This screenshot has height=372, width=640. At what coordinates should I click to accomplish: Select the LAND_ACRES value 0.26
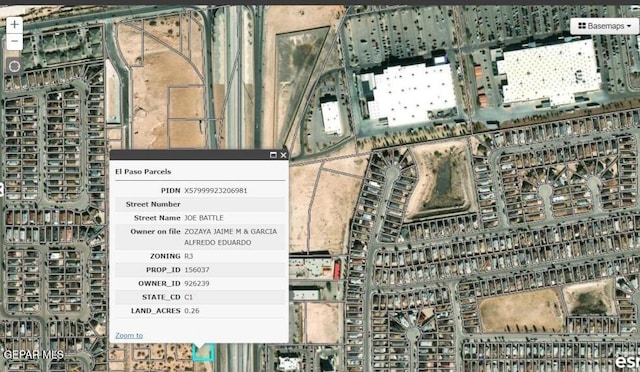pos(192,311)
